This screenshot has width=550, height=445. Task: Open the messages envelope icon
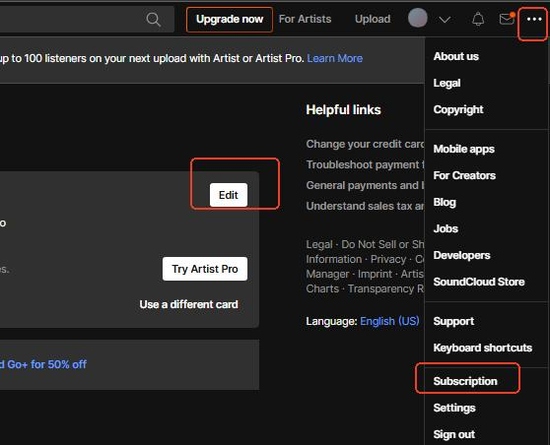[x=507, y=19]
